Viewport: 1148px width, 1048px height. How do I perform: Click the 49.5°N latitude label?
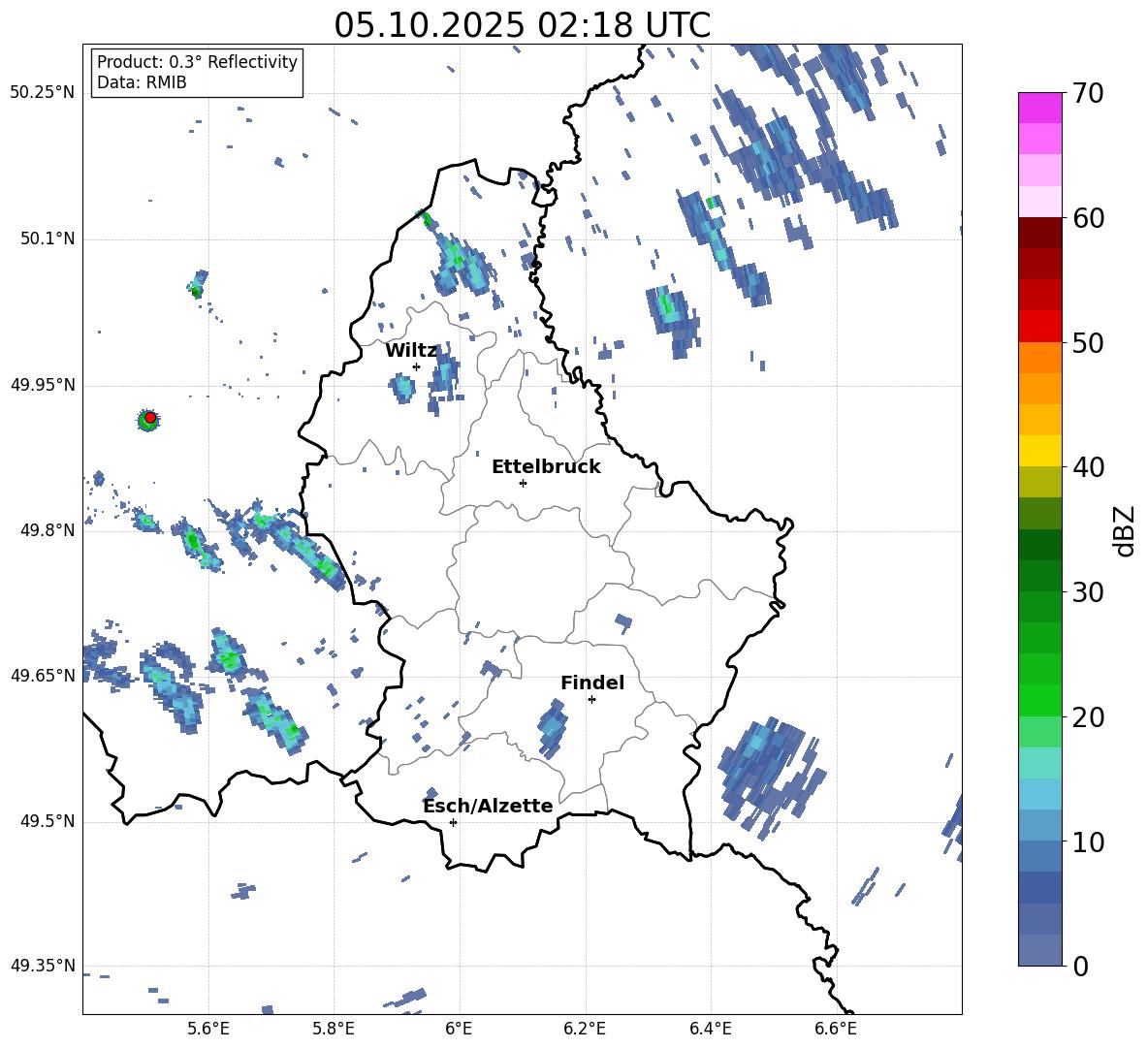point(48,821)
